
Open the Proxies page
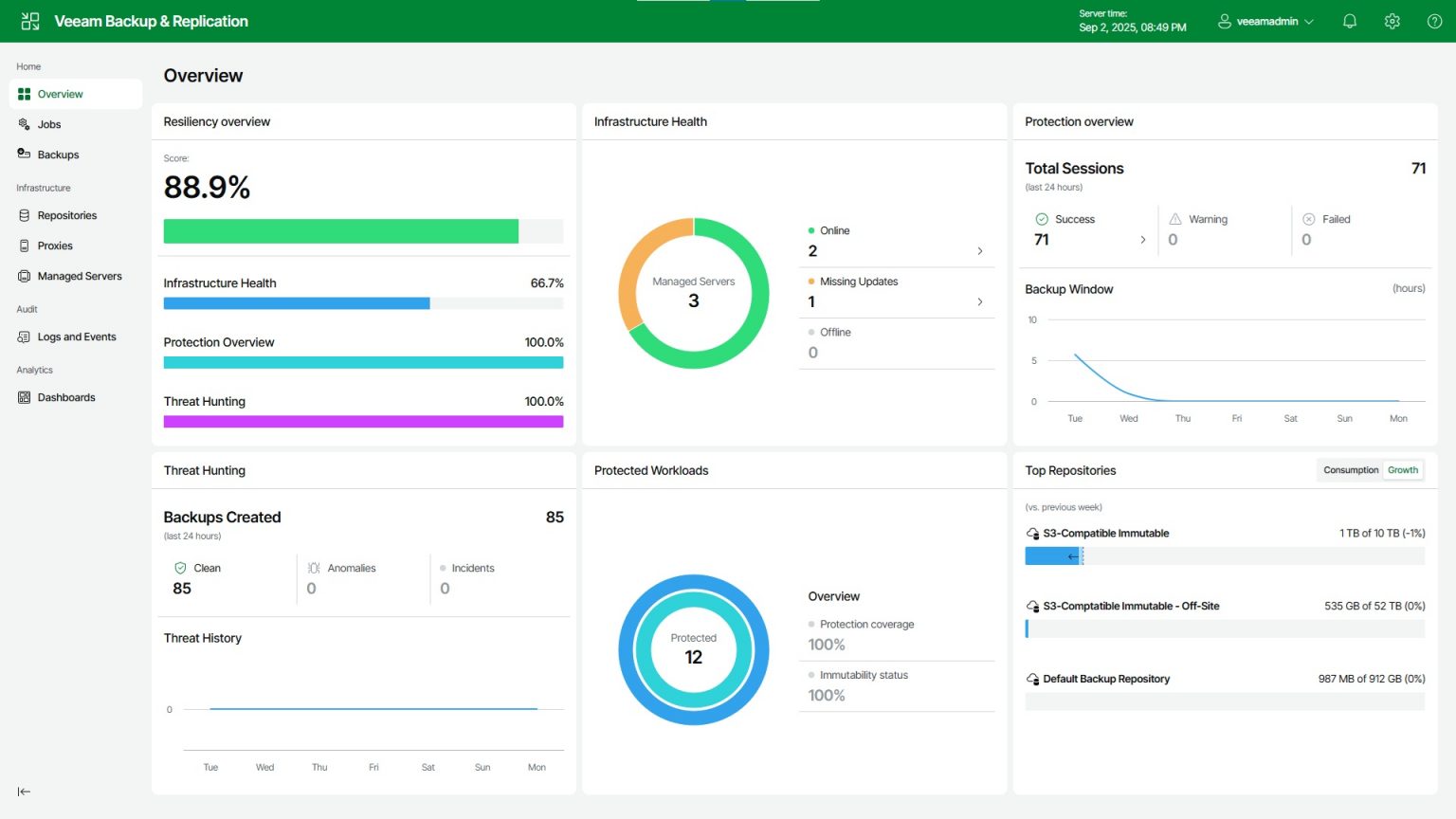point(54,246)
